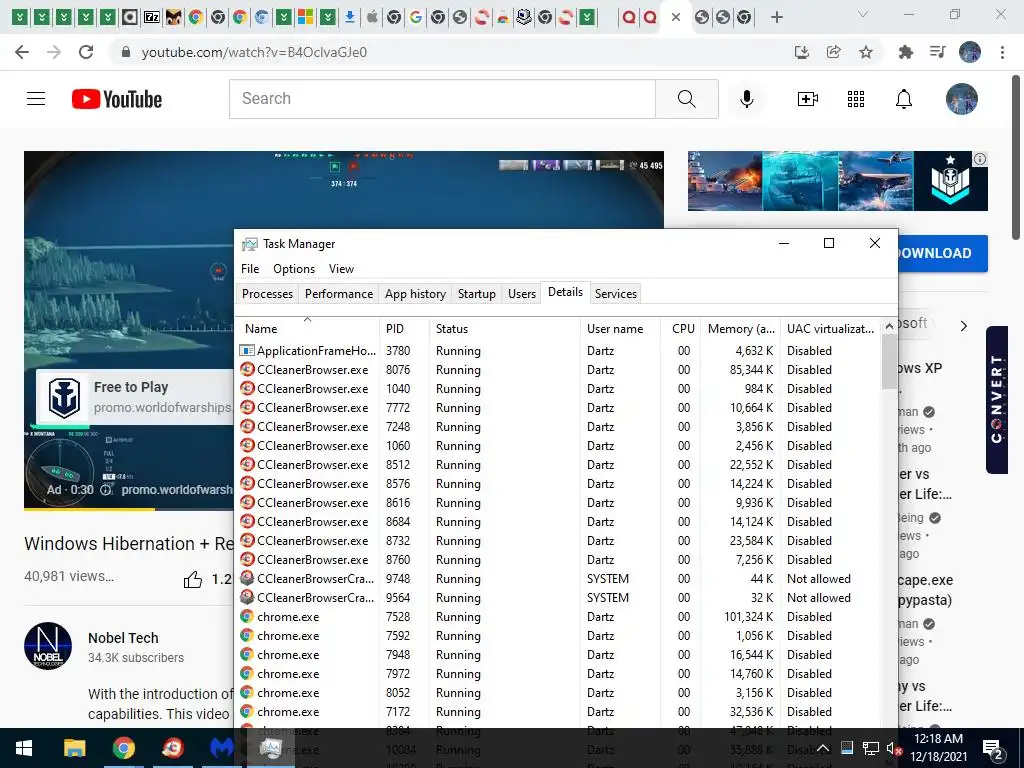
Task: Click the YouTube logo
Action: pyautogui.click(x=117, y=99)
